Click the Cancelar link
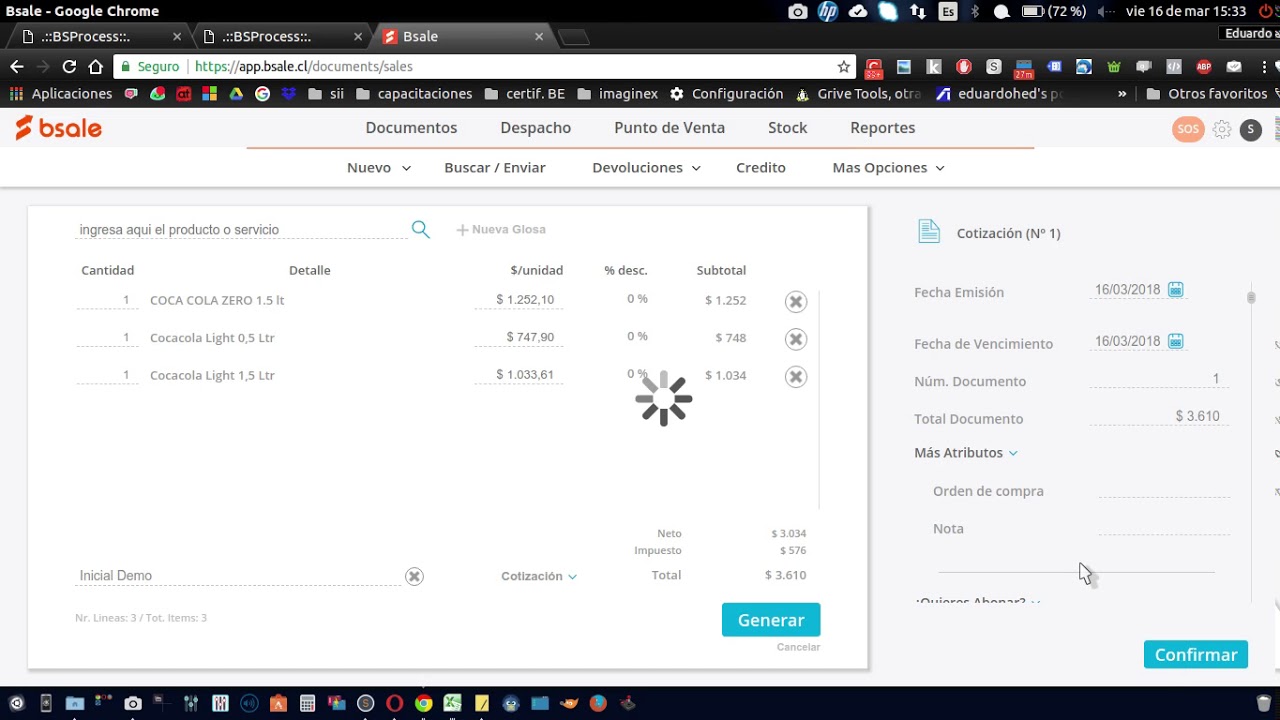This screenshot has width=1280, height=720. (798, 647)
